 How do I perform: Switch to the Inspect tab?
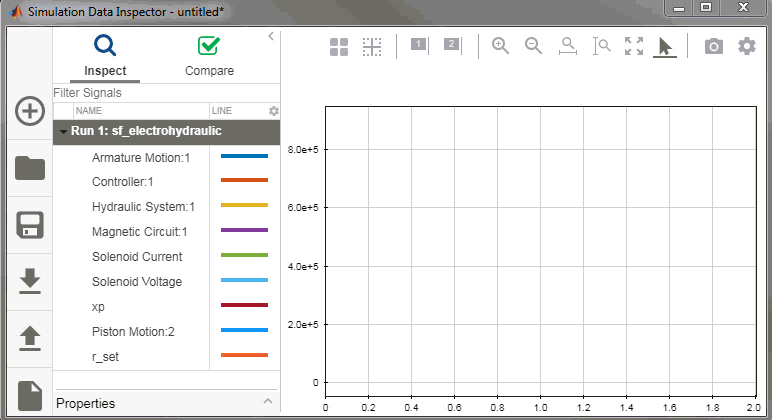coord(105,56)
